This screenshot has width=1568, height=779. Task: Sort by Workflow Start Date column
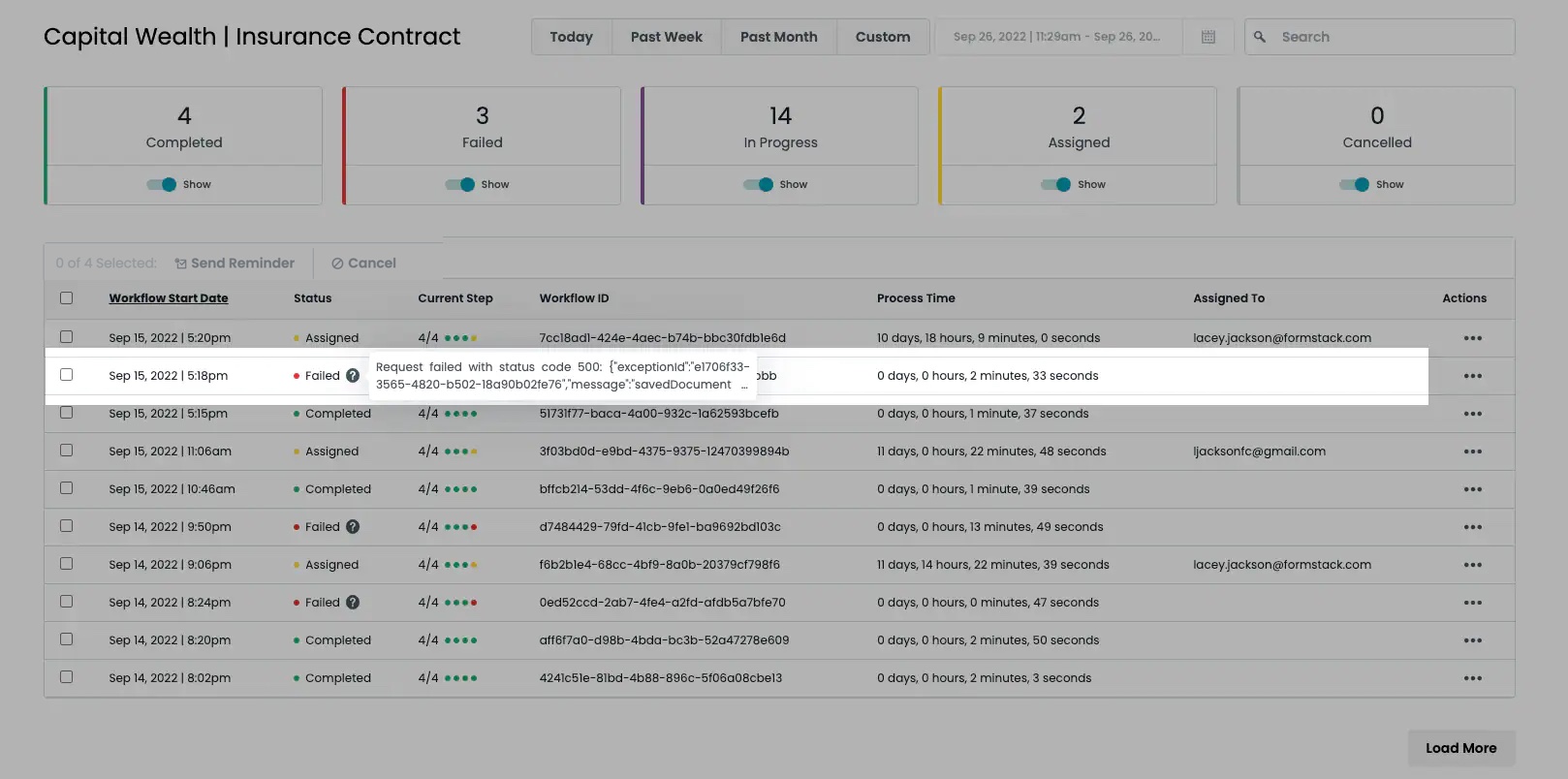click(169, 298)
